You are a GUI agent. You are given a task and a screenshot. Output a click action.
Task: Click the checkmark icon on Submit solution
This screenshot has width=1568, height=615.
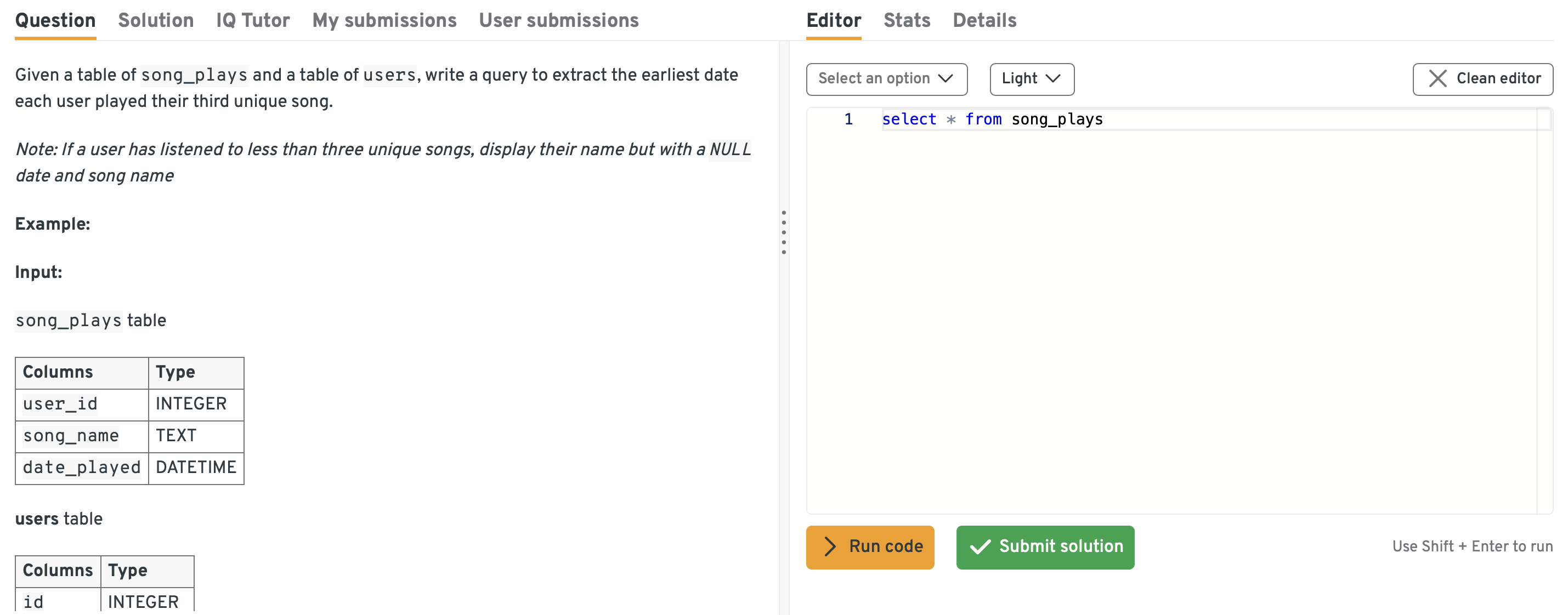[980, 546]
